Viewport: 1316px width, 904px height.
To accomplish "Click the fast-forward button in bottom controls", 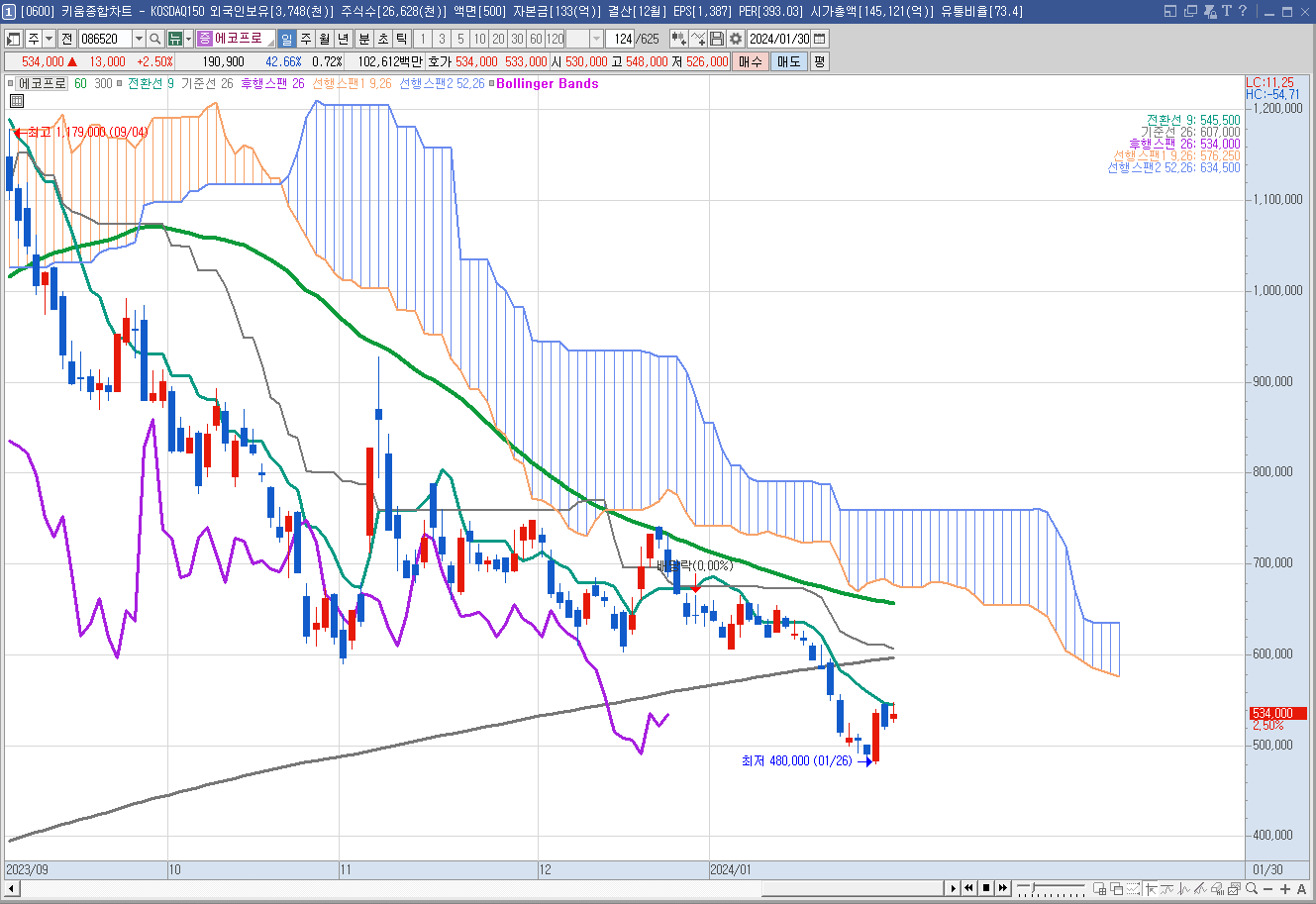I will [1002, 888].
